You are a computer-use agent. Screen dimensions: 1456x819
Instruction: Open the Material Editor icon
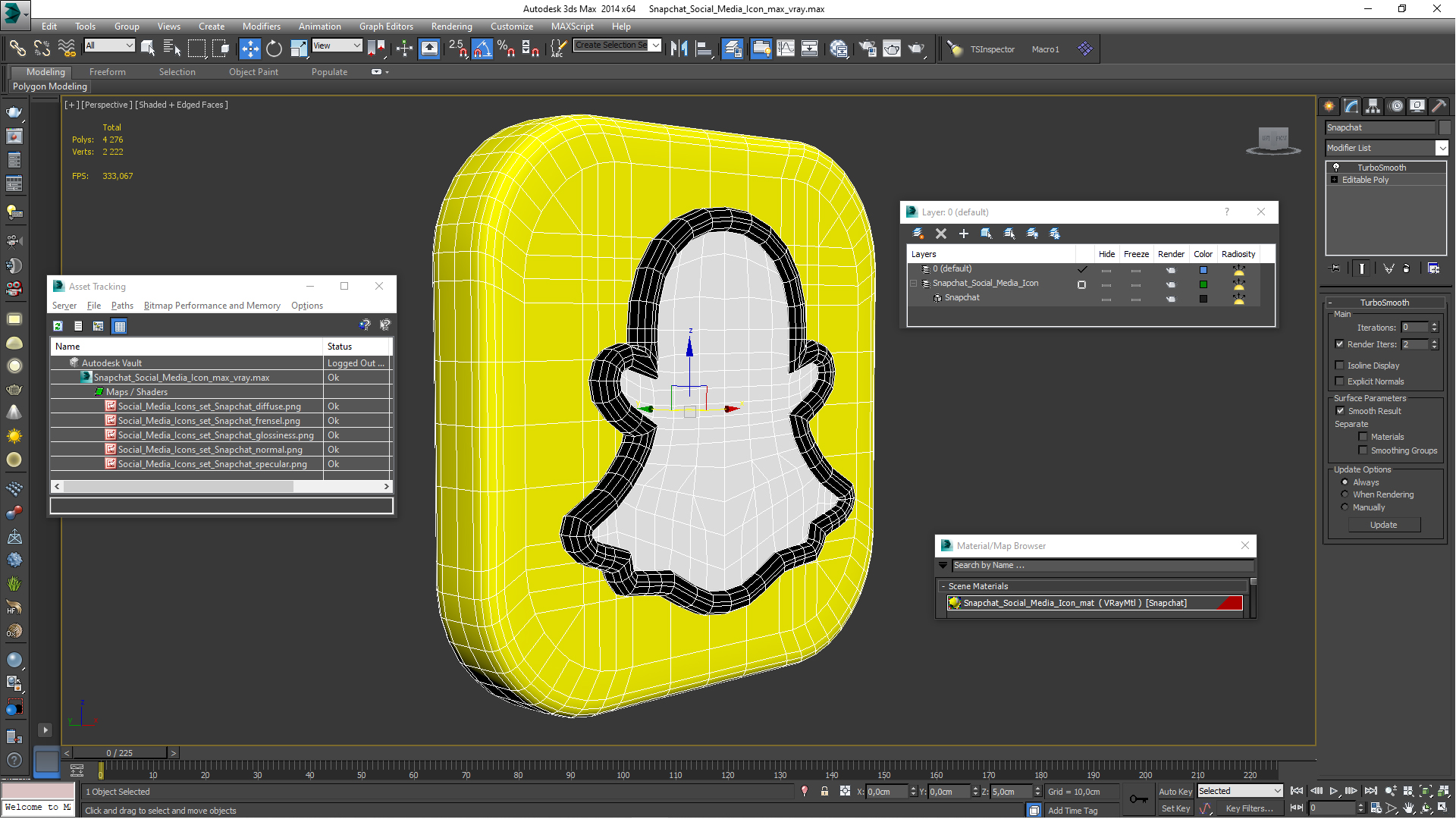[839, 49]
